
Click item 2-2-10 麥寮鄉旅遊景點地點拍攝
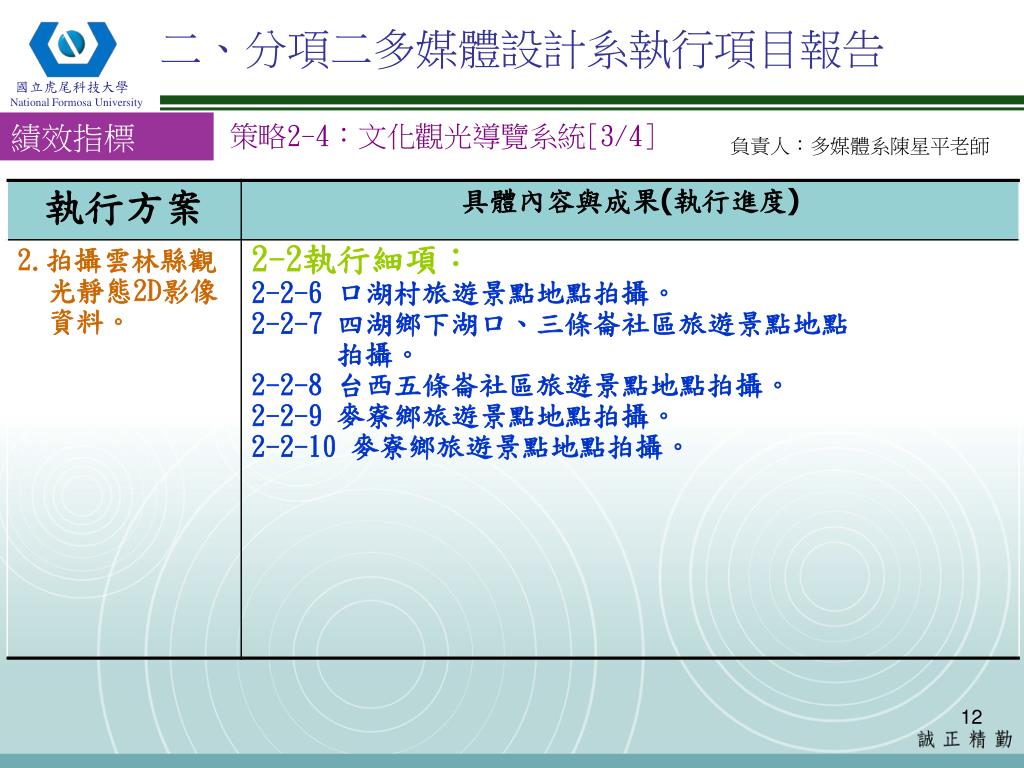tap(468, 447)
